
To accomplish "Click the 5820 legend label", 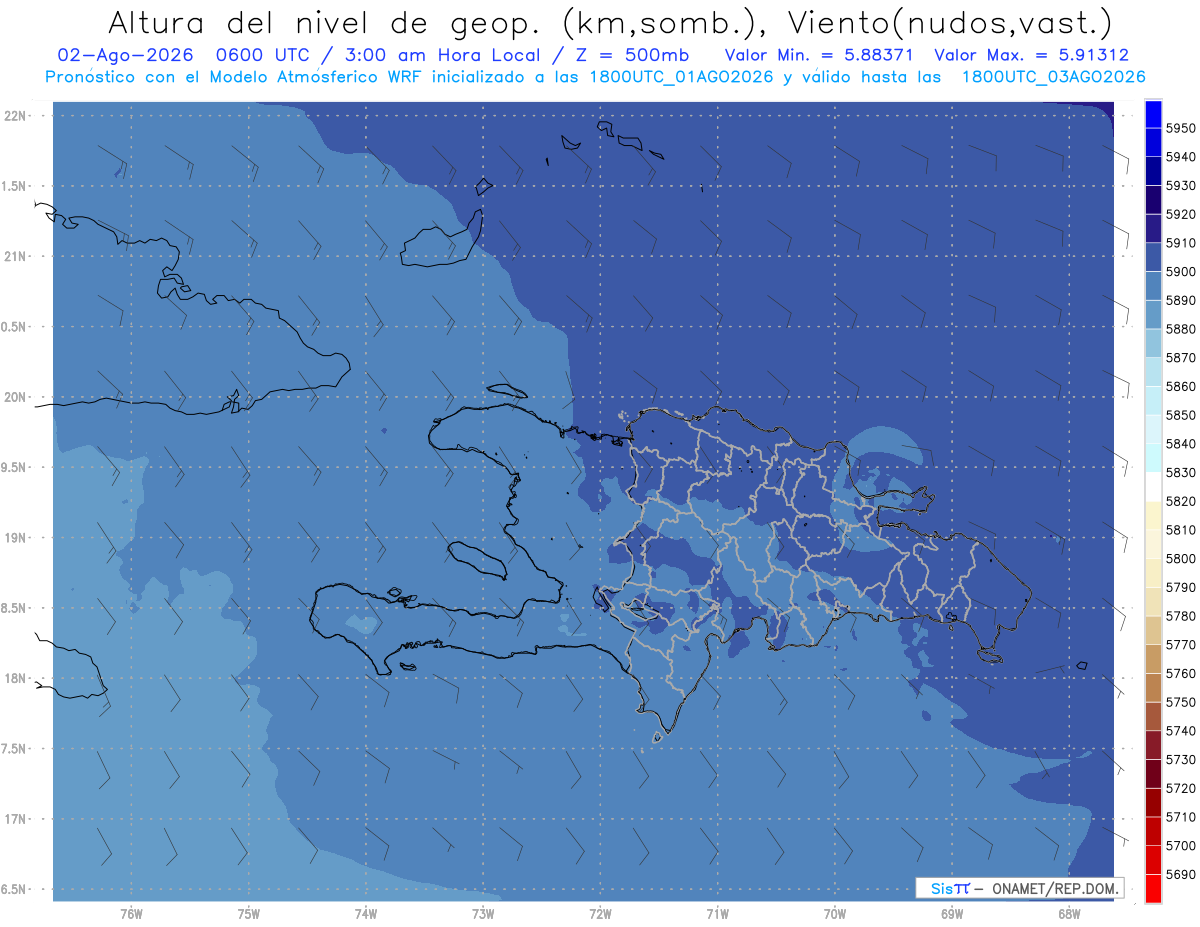I will pyautogui.click(x=1181, y=501).
